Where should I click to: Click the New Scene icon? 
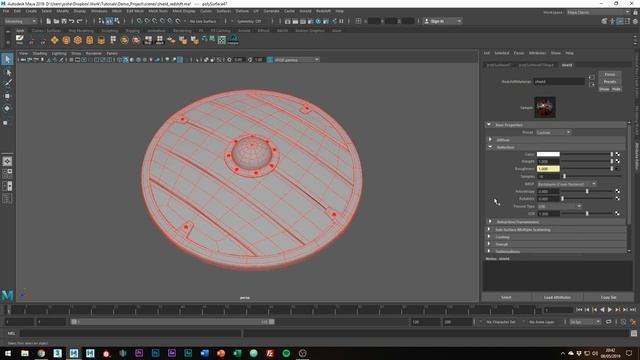49,21
